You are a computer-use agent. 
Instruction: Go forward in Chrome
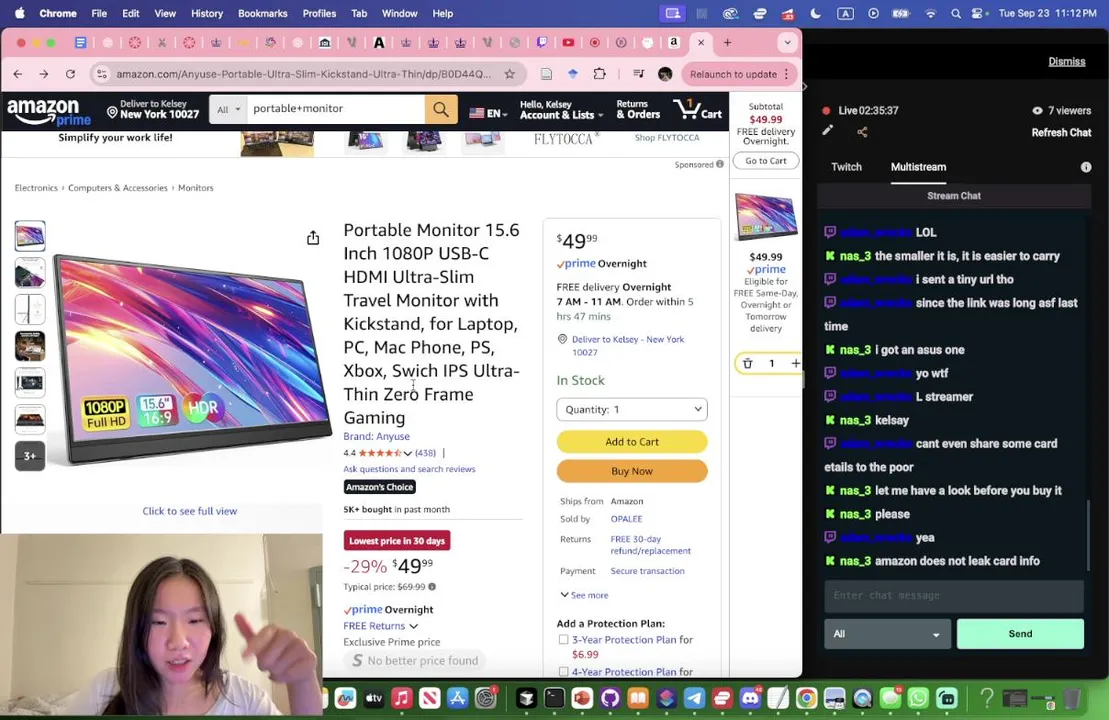(44, 74)
